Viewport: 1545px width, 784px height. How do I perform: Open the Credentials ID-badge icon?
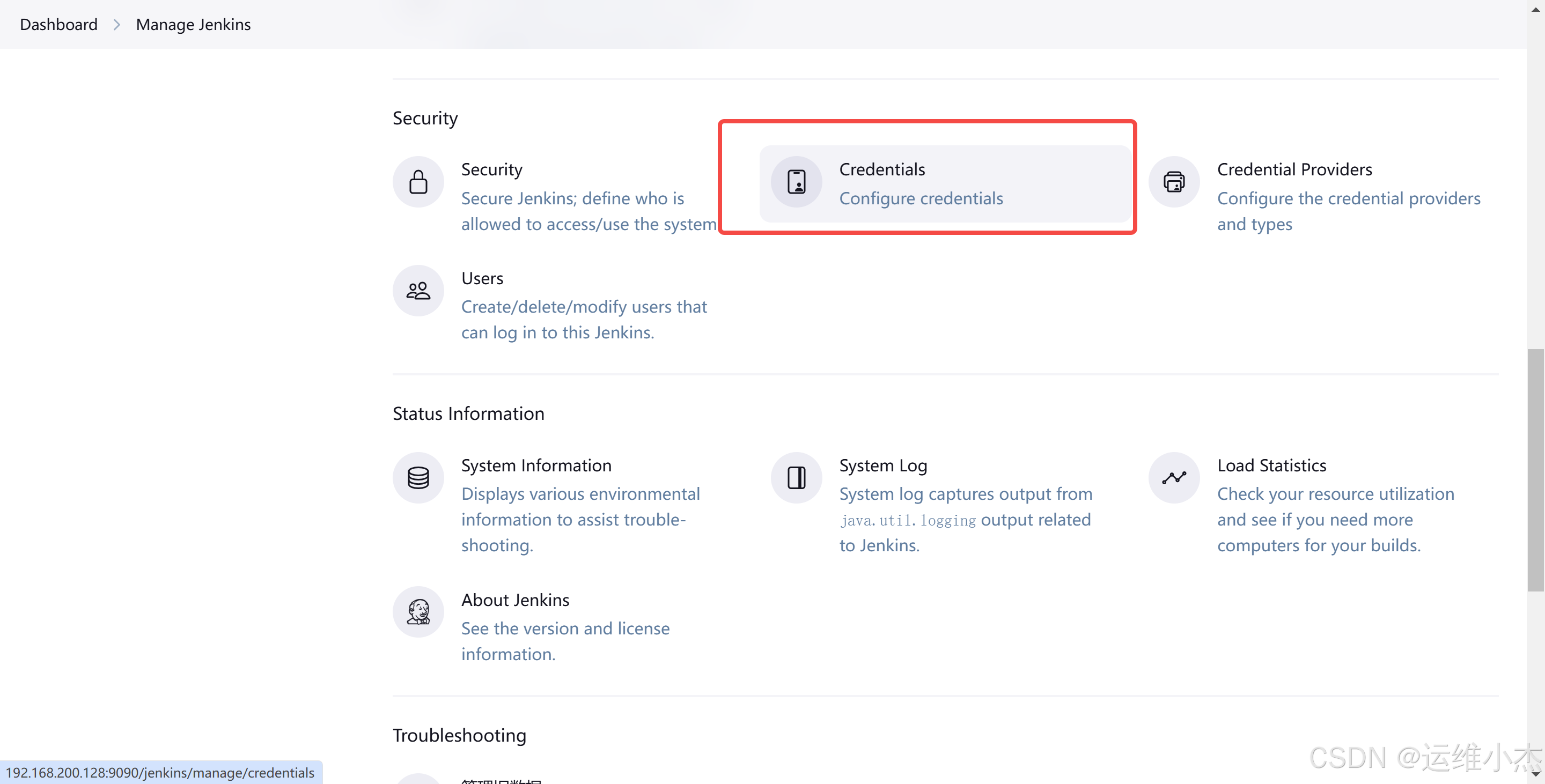tap(796, 182)
